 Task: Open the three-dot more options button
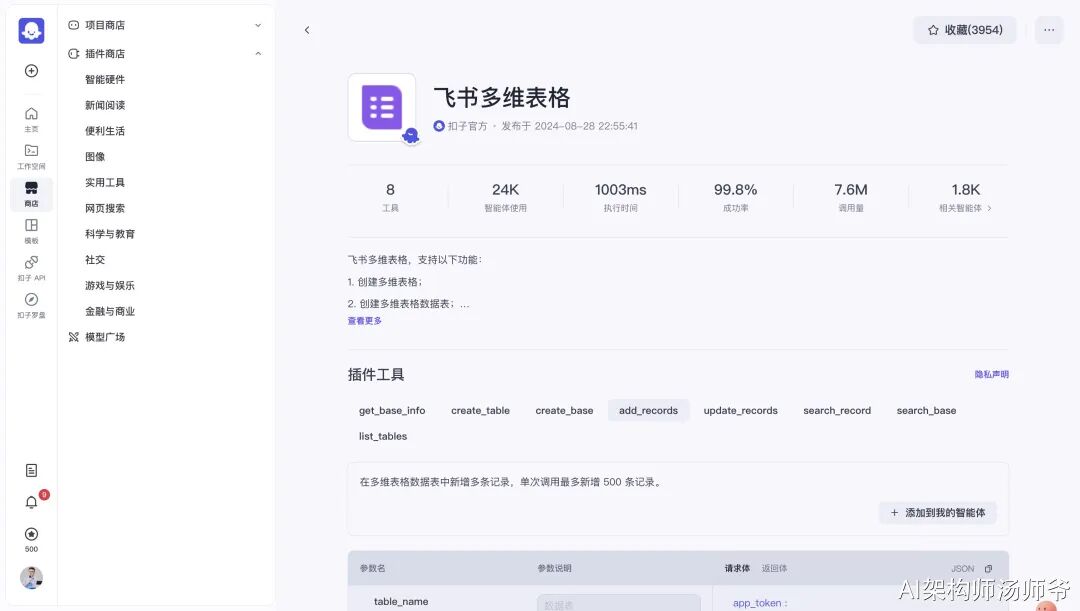[x=1048, y=30]
